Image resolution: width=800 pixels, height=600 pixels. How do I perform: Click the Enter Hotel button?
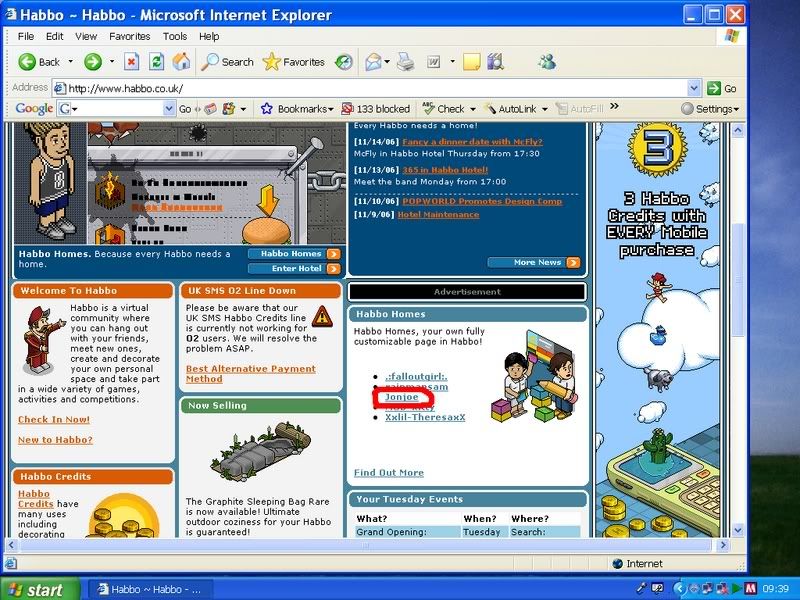(x=294, y=268)
